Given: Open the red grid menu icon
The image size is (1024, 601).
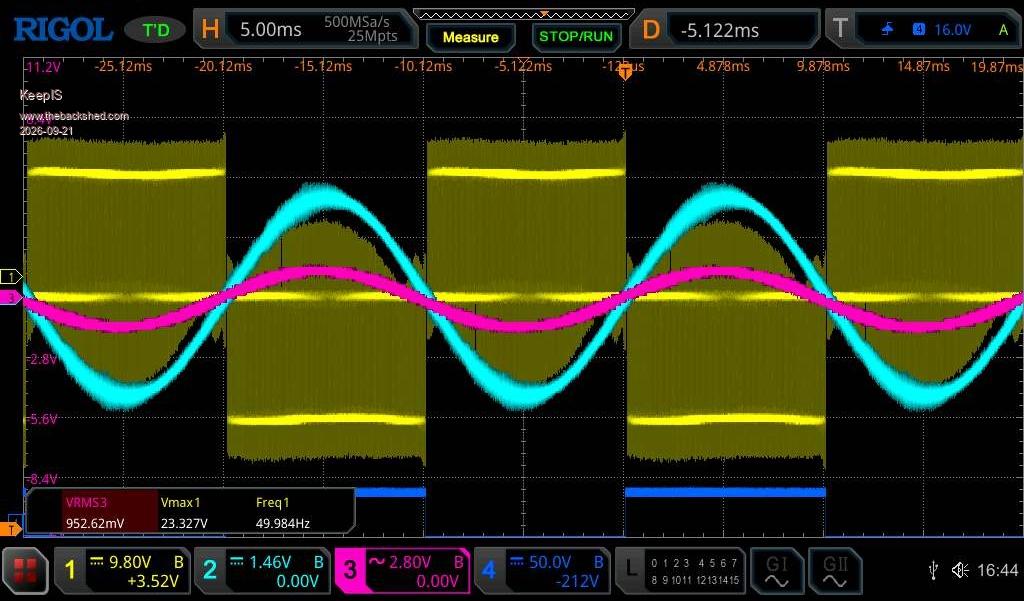Looking at the screenshot, I should pyautogui.click(x=25, y=571).
